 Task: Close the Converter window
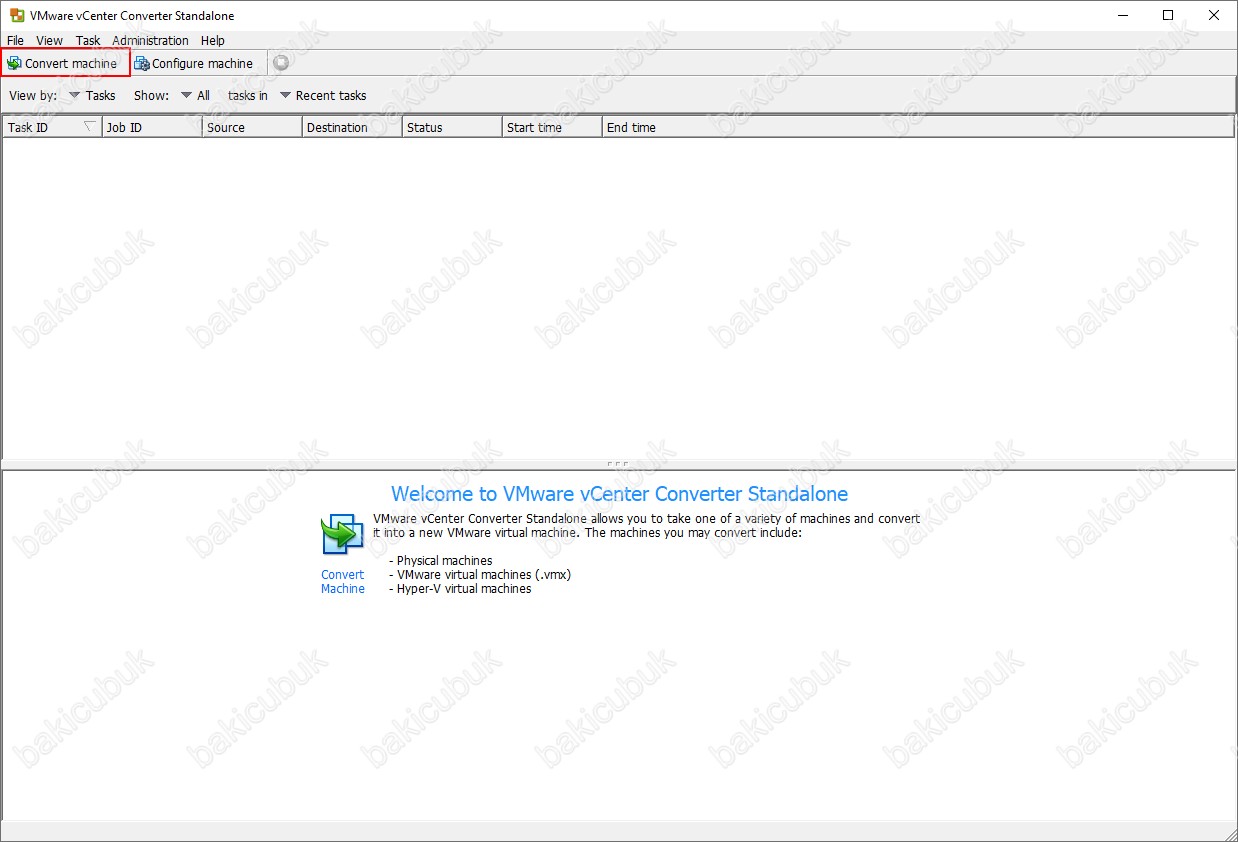pos(1214,15)
